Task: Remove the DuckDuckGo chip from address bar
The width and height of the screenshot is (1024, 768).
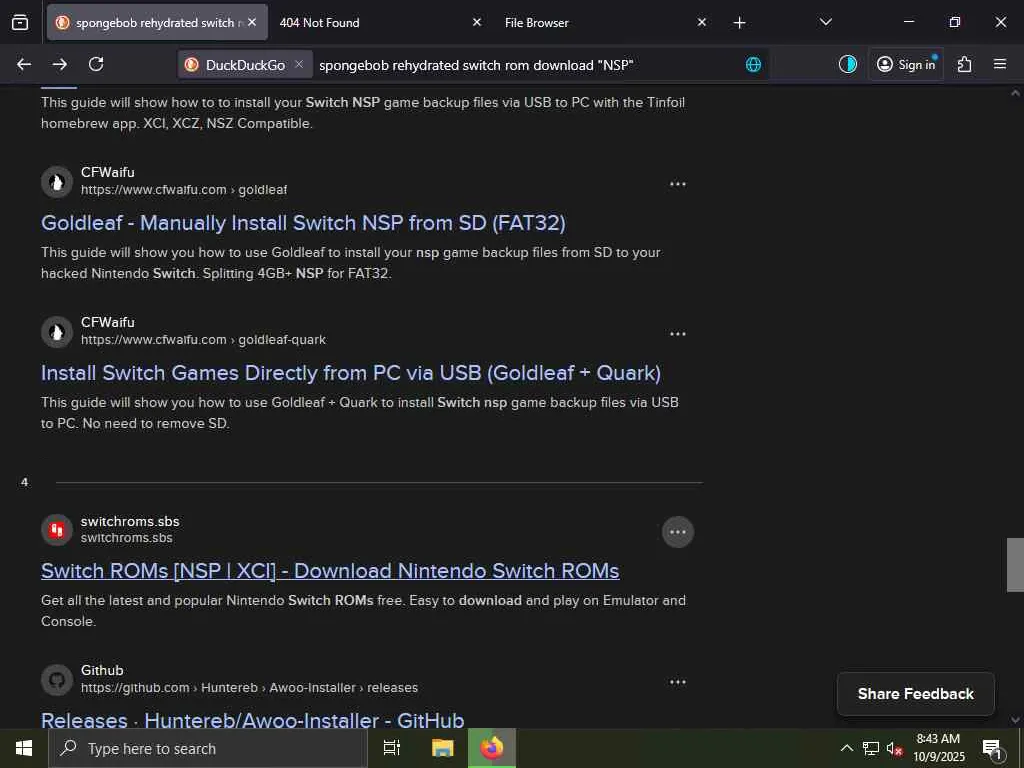Action: [298, 64]
